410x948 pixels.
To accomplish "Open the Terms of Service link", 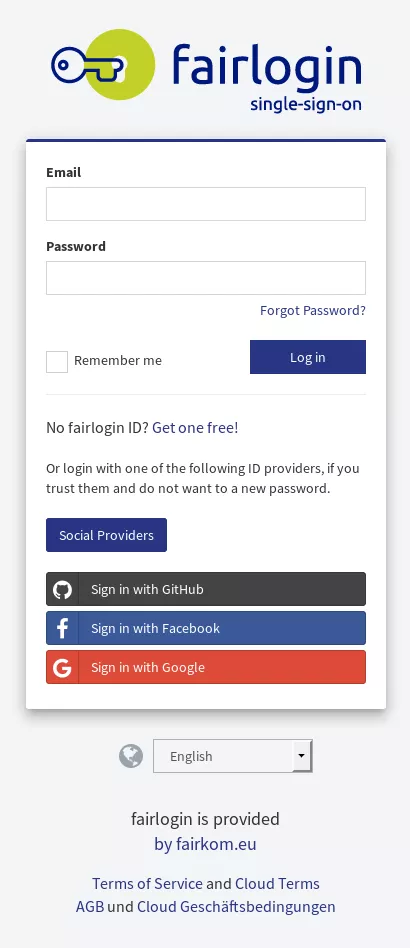I will tap(148, 883).
